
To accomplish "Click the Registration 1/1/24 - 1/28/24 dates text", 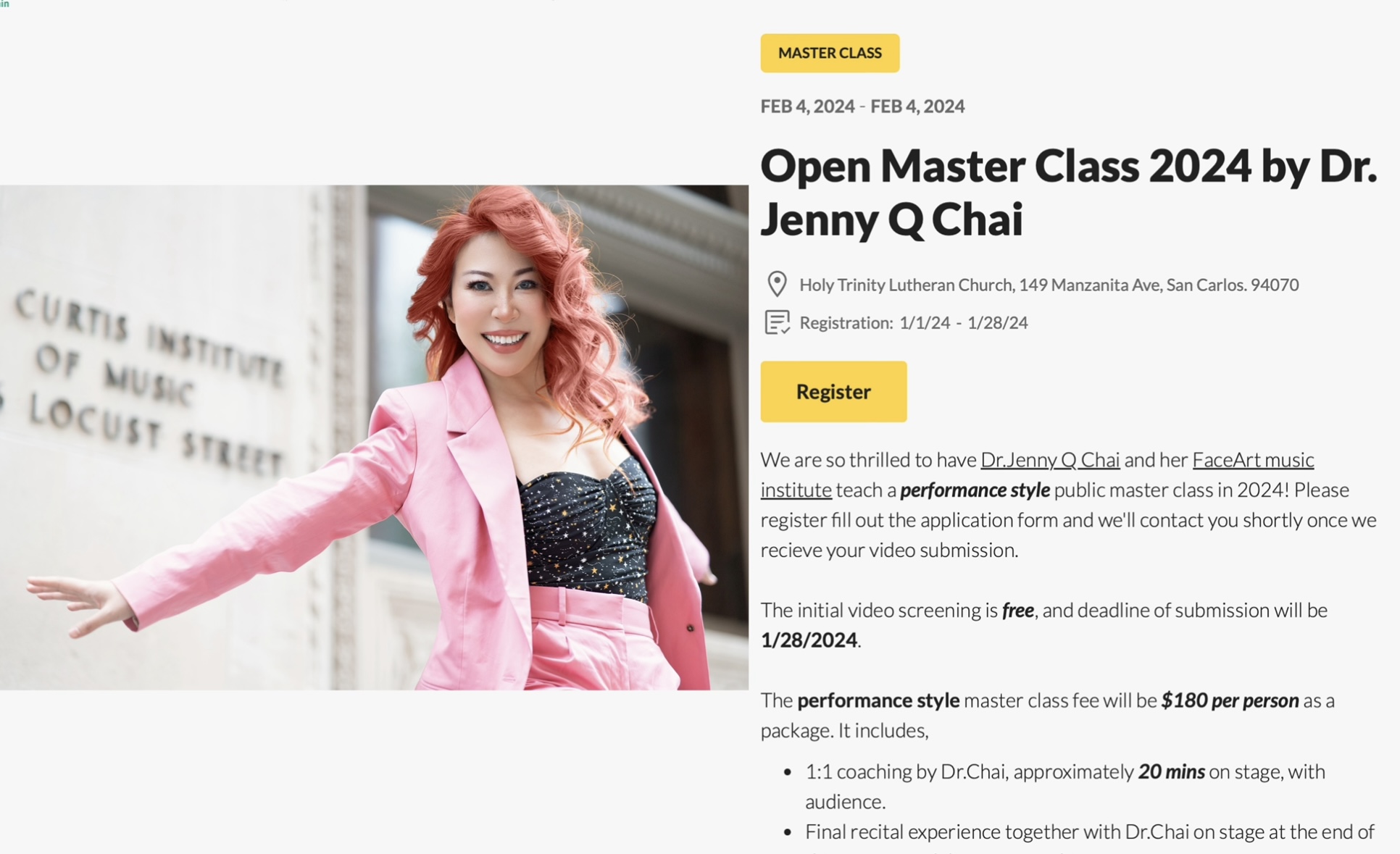I will pyautogui.click(x=913, y=323).
